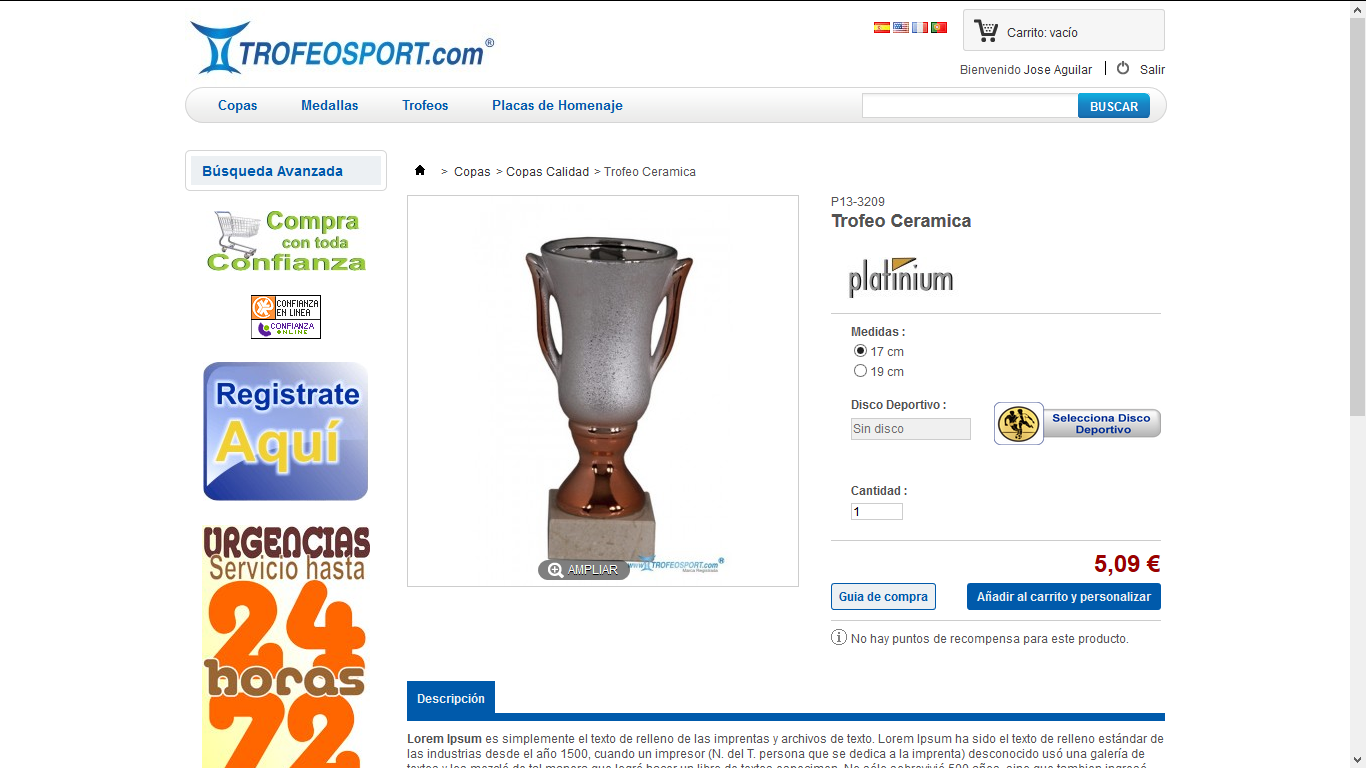Select the 17 cm size option

point(860,351)
